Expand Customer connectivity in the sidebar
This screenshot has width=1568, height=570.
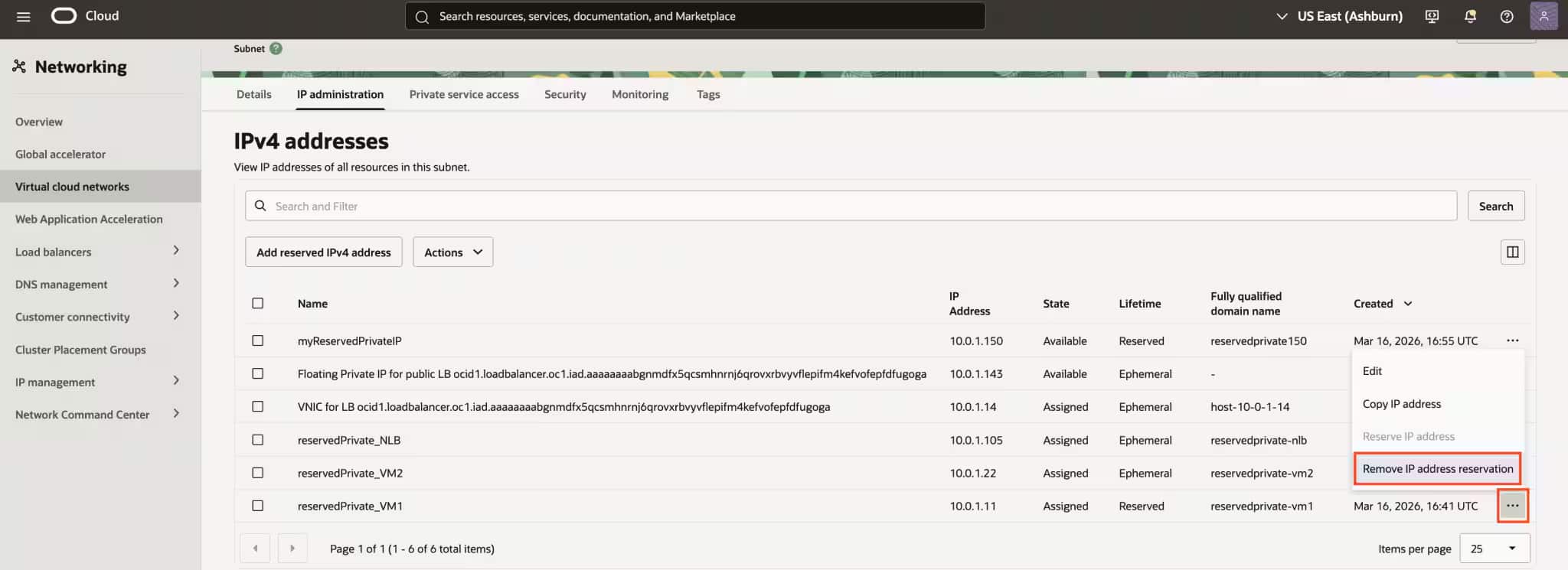click(x=176, y=315)
